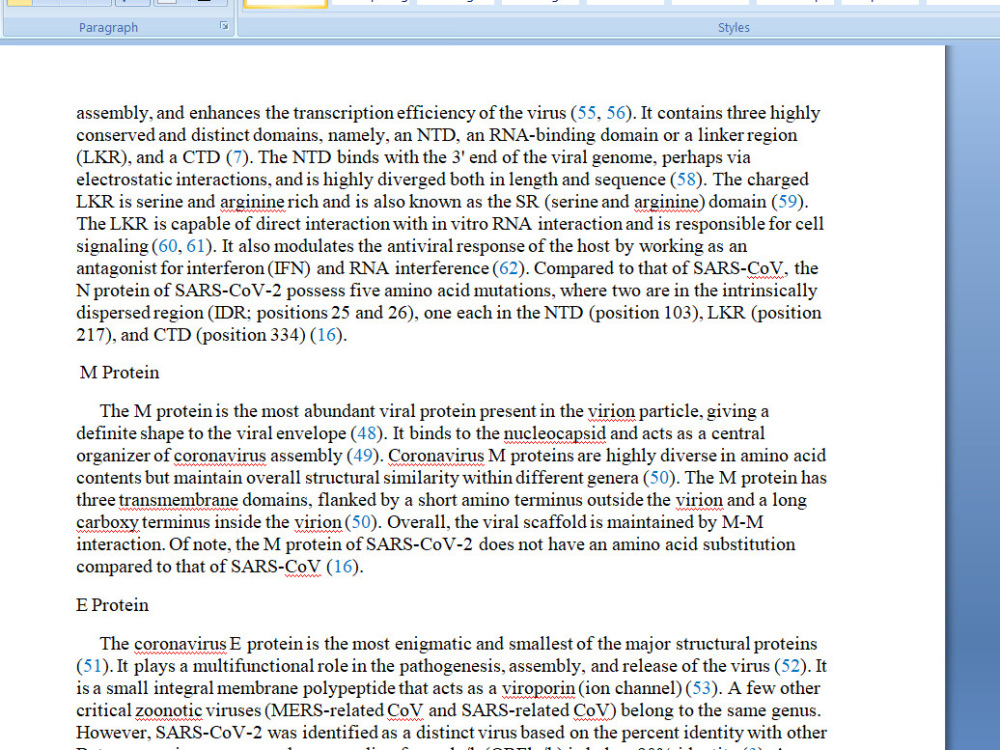Viewport: 1000px width, 750px height.
Task: Open citation 16 after position 334
Action: pyautogui.click(x=326, y=335)
